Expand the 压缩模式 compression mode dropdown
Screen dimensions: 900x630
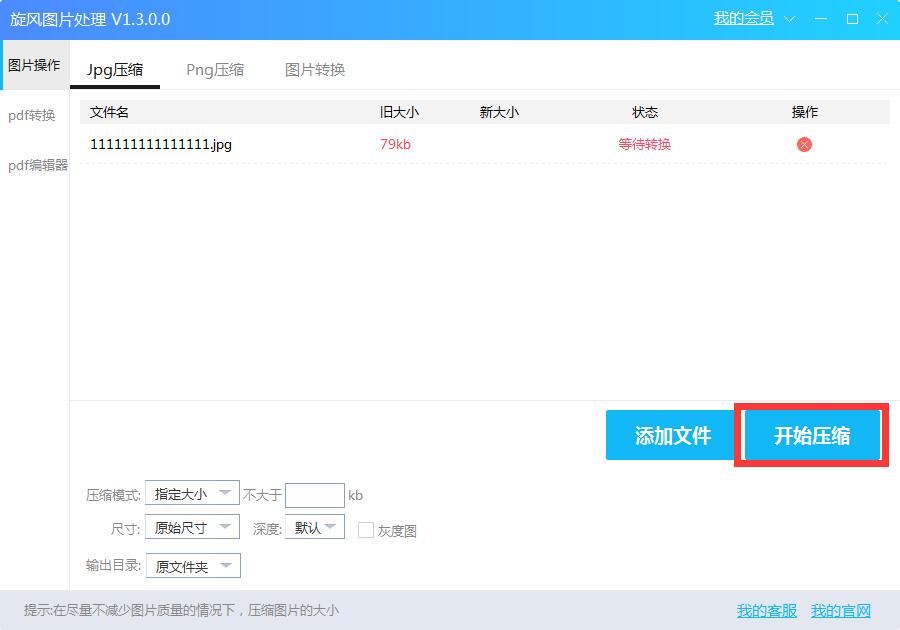coord(192,493)
